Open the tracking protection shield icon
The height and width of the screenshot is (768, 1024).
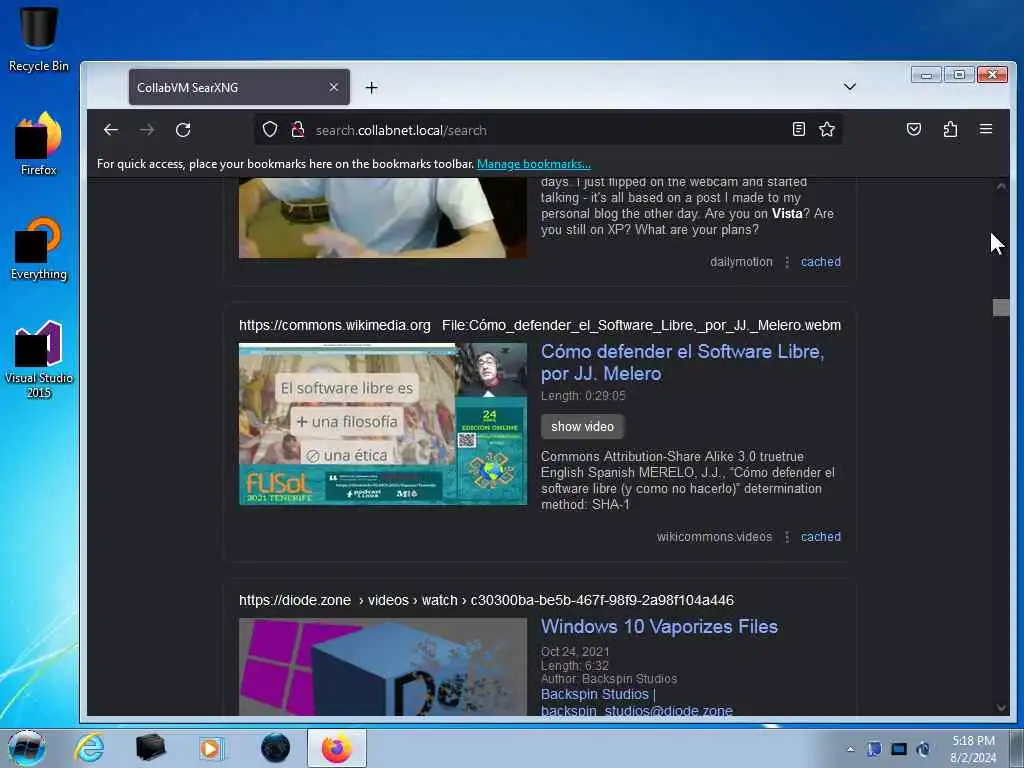[x=270, y=129]
